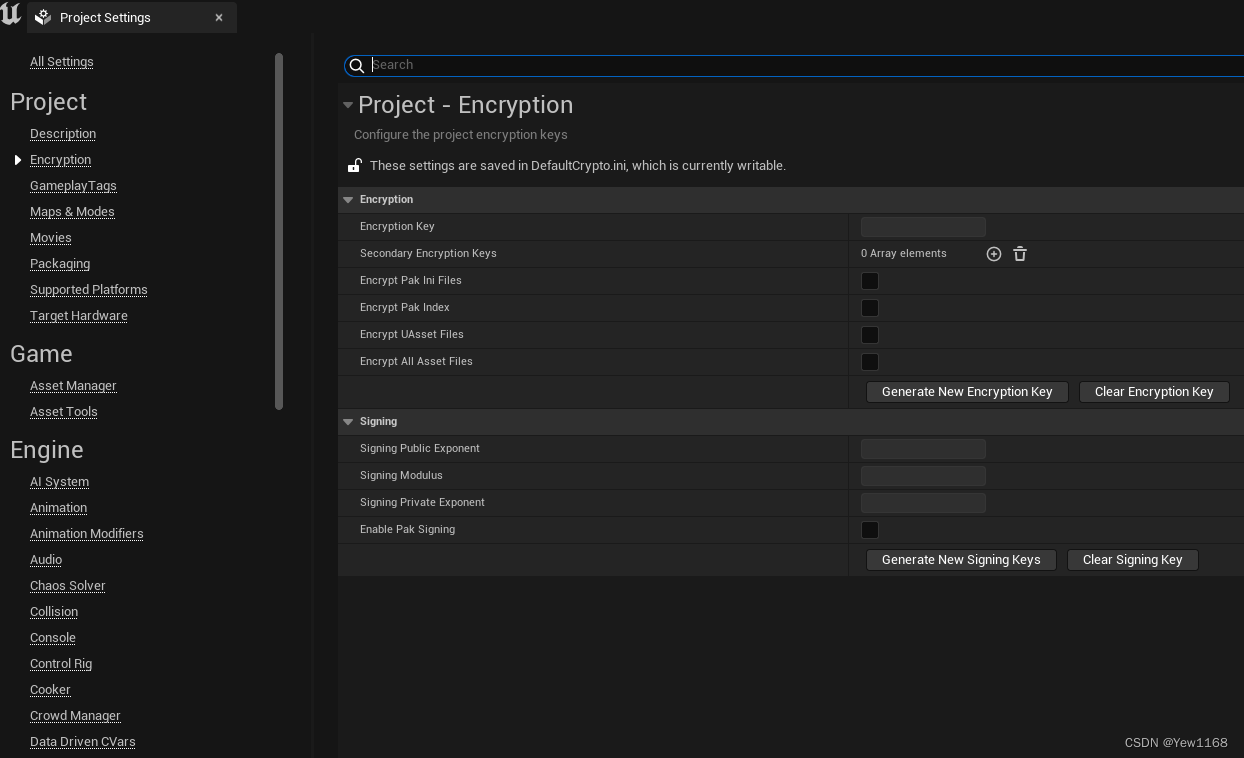1244x758 pixels.
Task: Click the Encryption Key input field
Action: point(923,227)
